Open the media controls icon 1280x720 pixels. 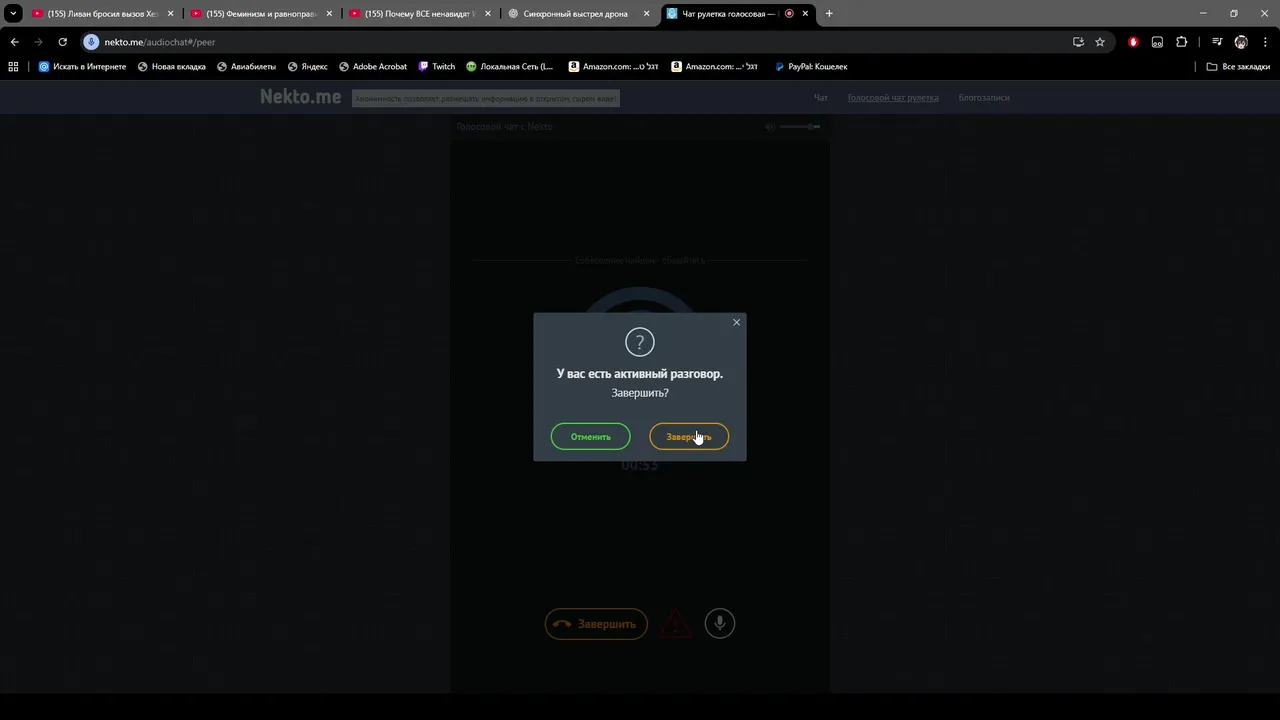1217,42
